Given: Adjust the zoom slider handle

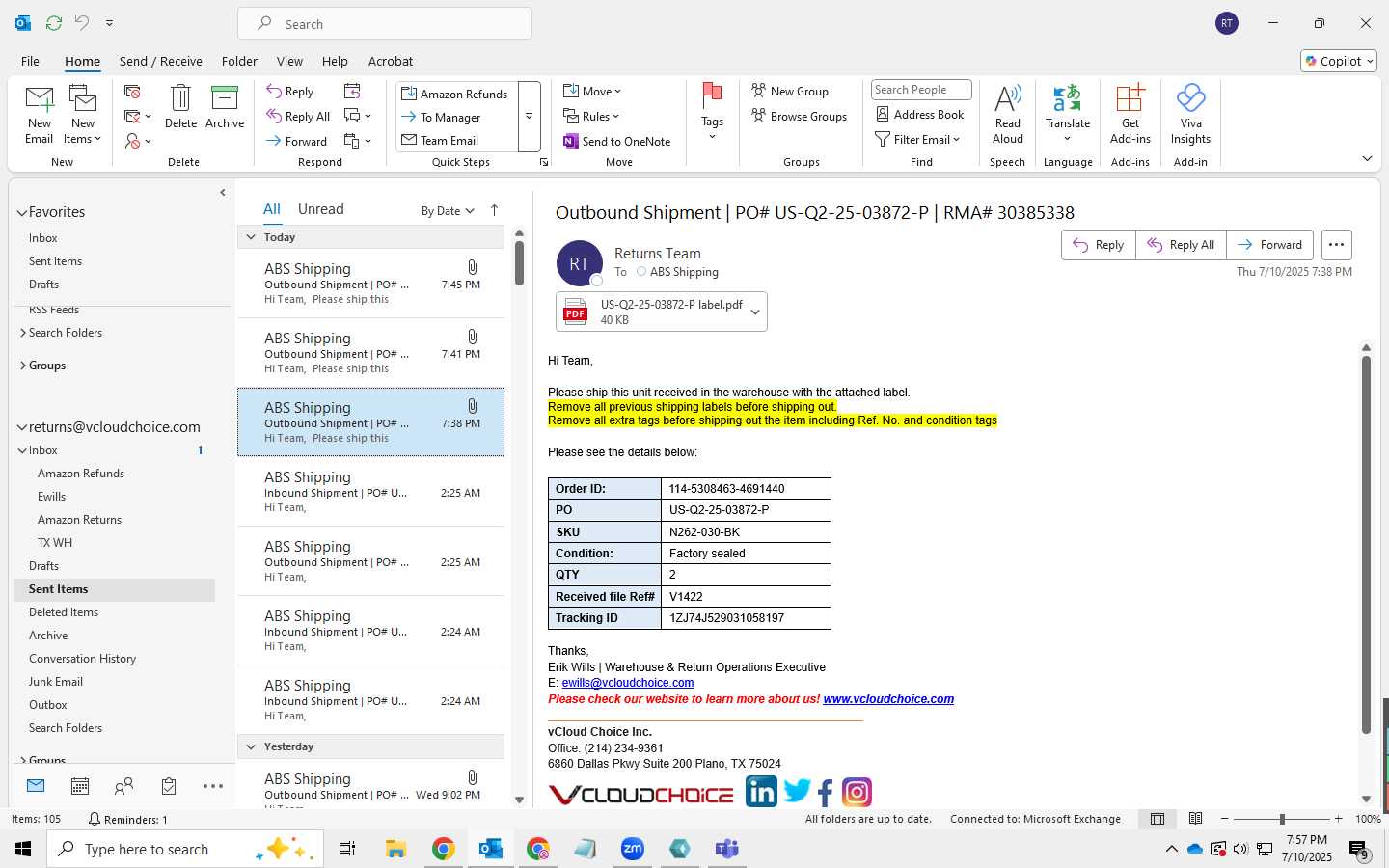Looking at the screenshot, I should pos(1282,819).
